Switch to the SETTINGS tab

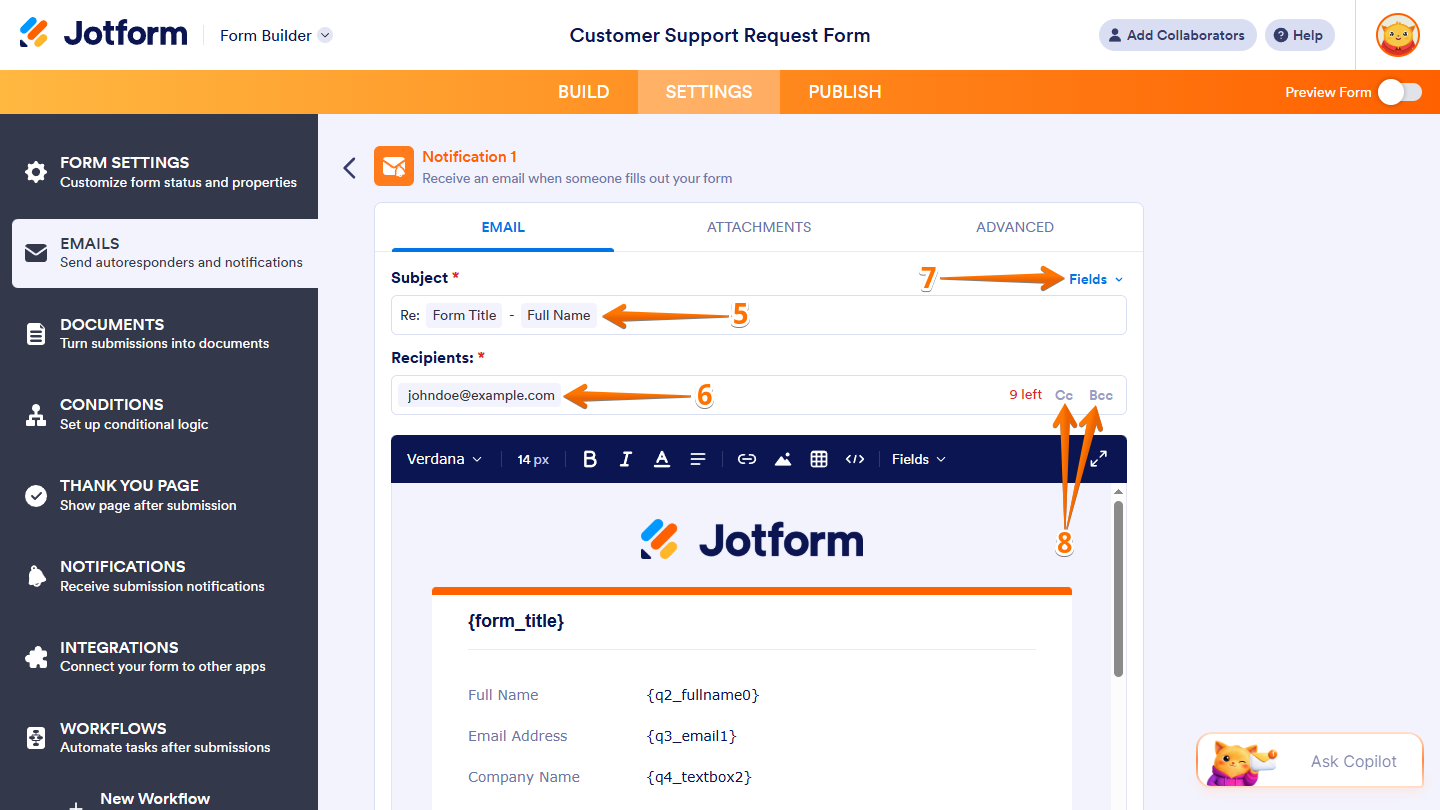click(x=709, y=92)
